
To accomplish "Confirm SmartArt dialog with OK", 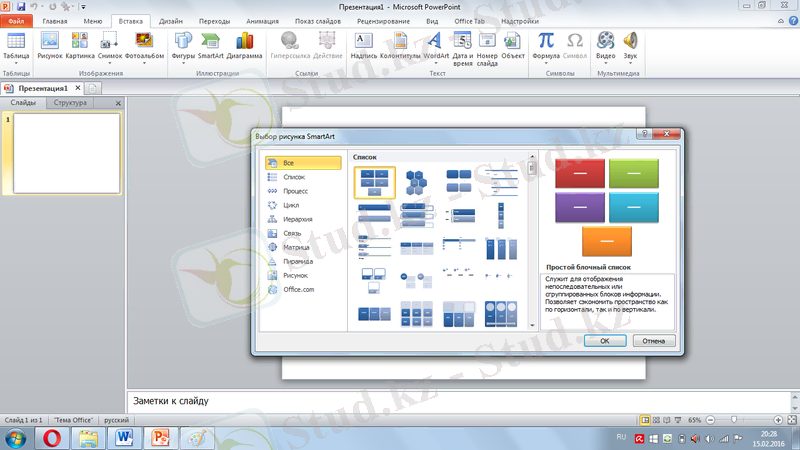I will (605, 340).
